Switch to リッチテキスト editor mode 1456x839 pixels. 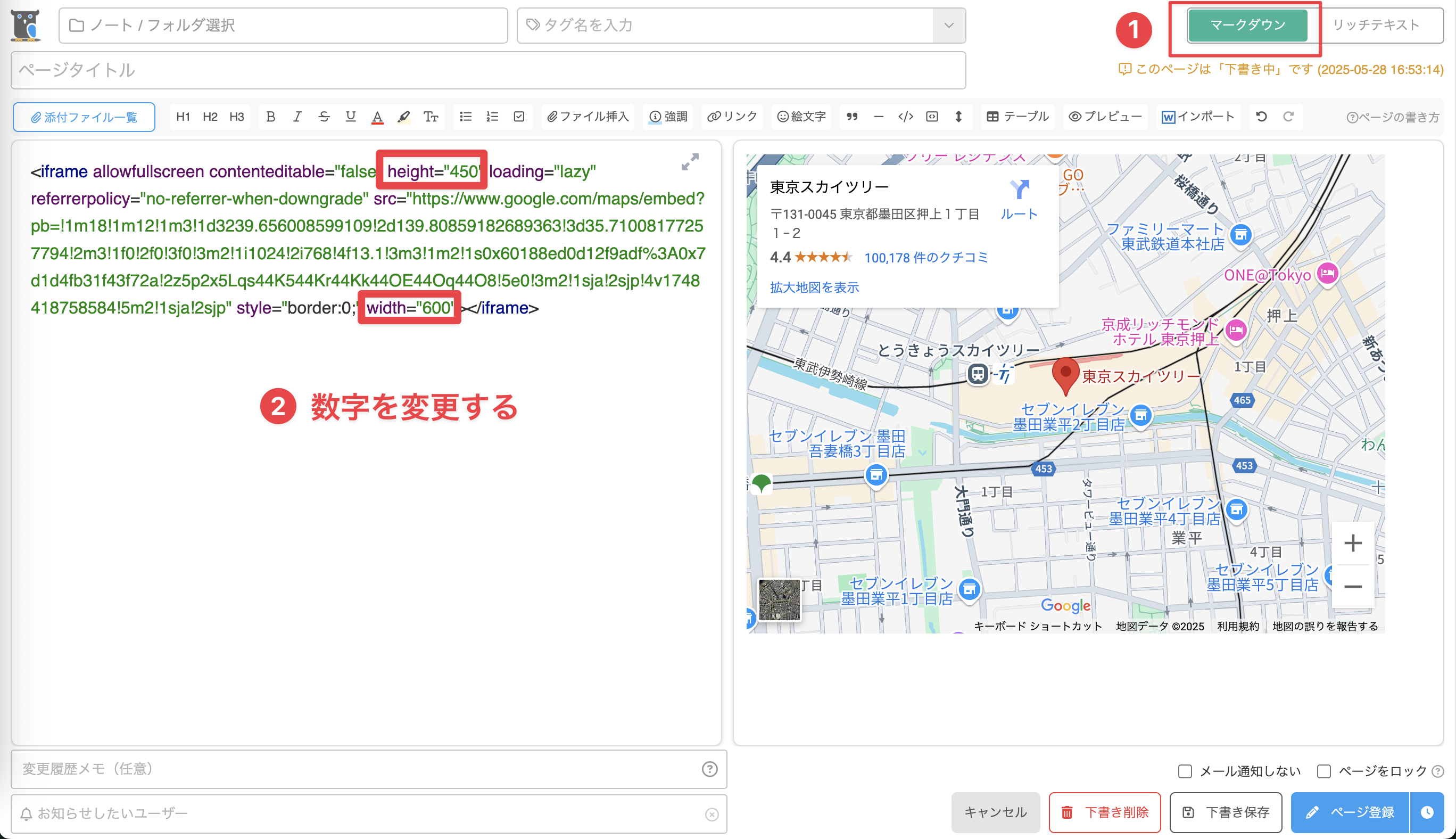tap(1376, 26)
